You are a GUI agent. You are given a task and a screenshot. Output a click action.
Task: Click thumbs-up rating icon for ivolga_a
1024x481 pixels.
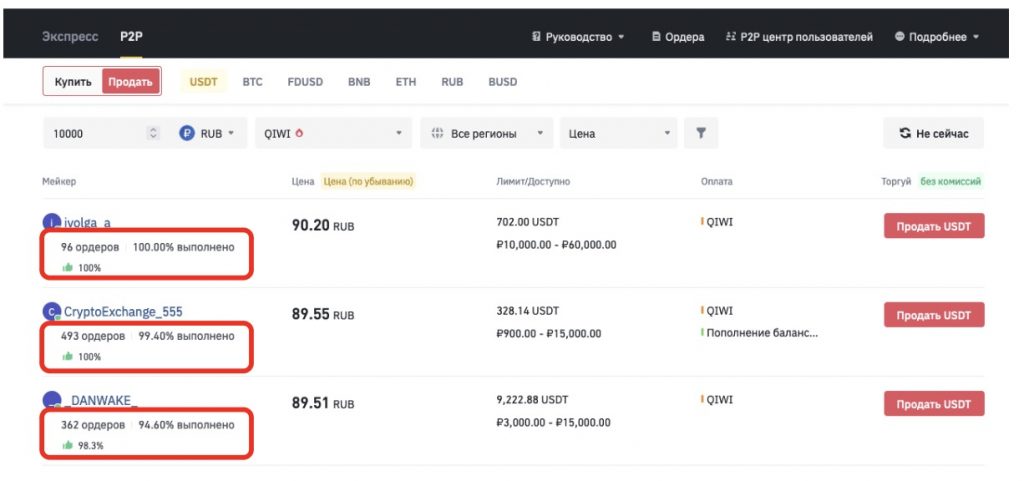pos(67,267)
